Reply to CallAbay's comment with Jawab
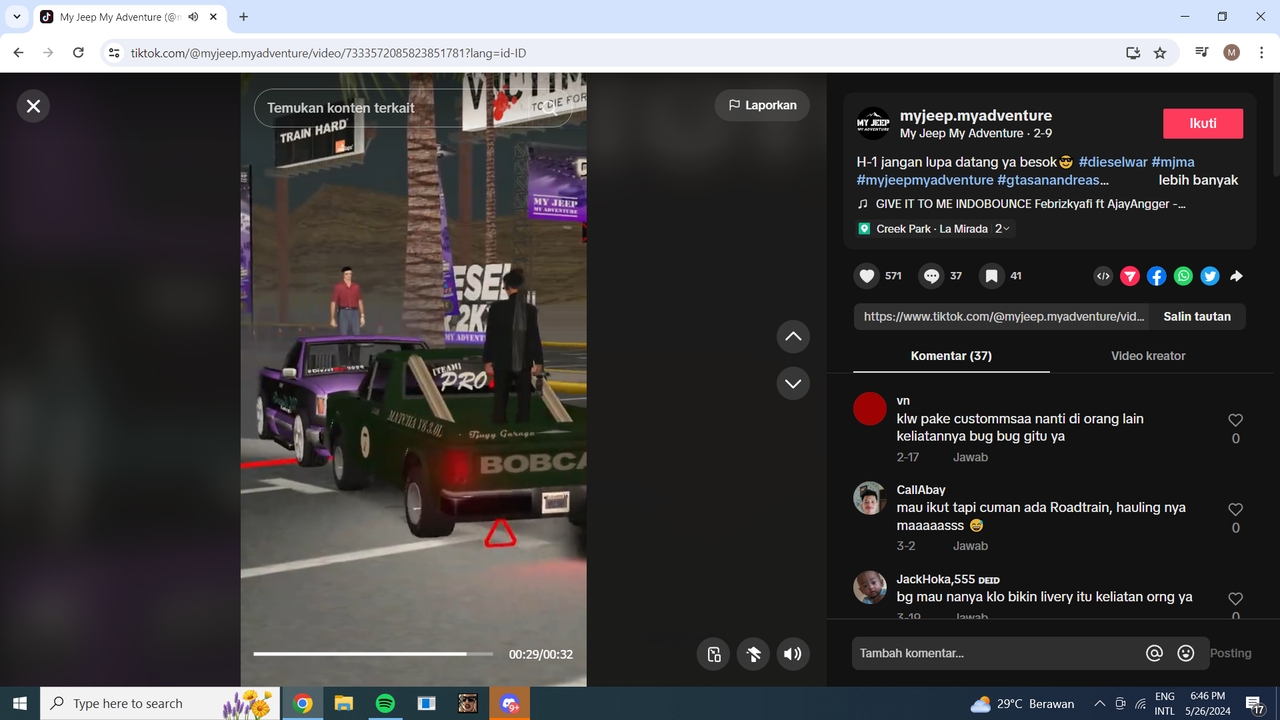 (x=970, y=546)
